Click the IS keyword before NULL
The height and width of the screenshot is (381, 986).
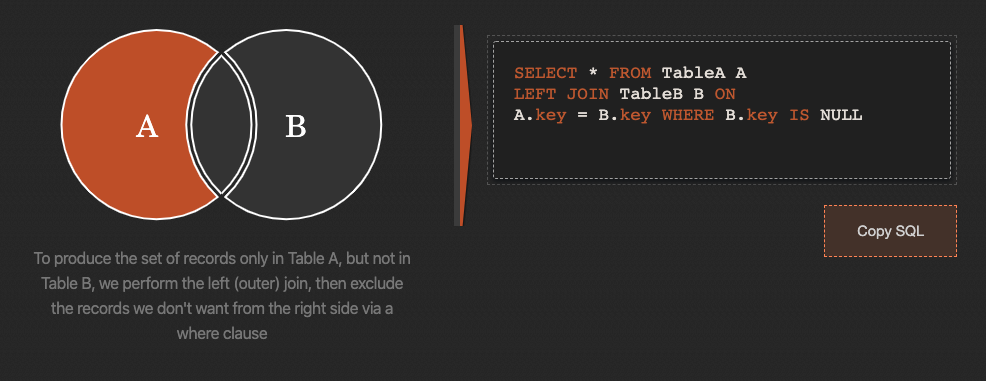(799, 116)
